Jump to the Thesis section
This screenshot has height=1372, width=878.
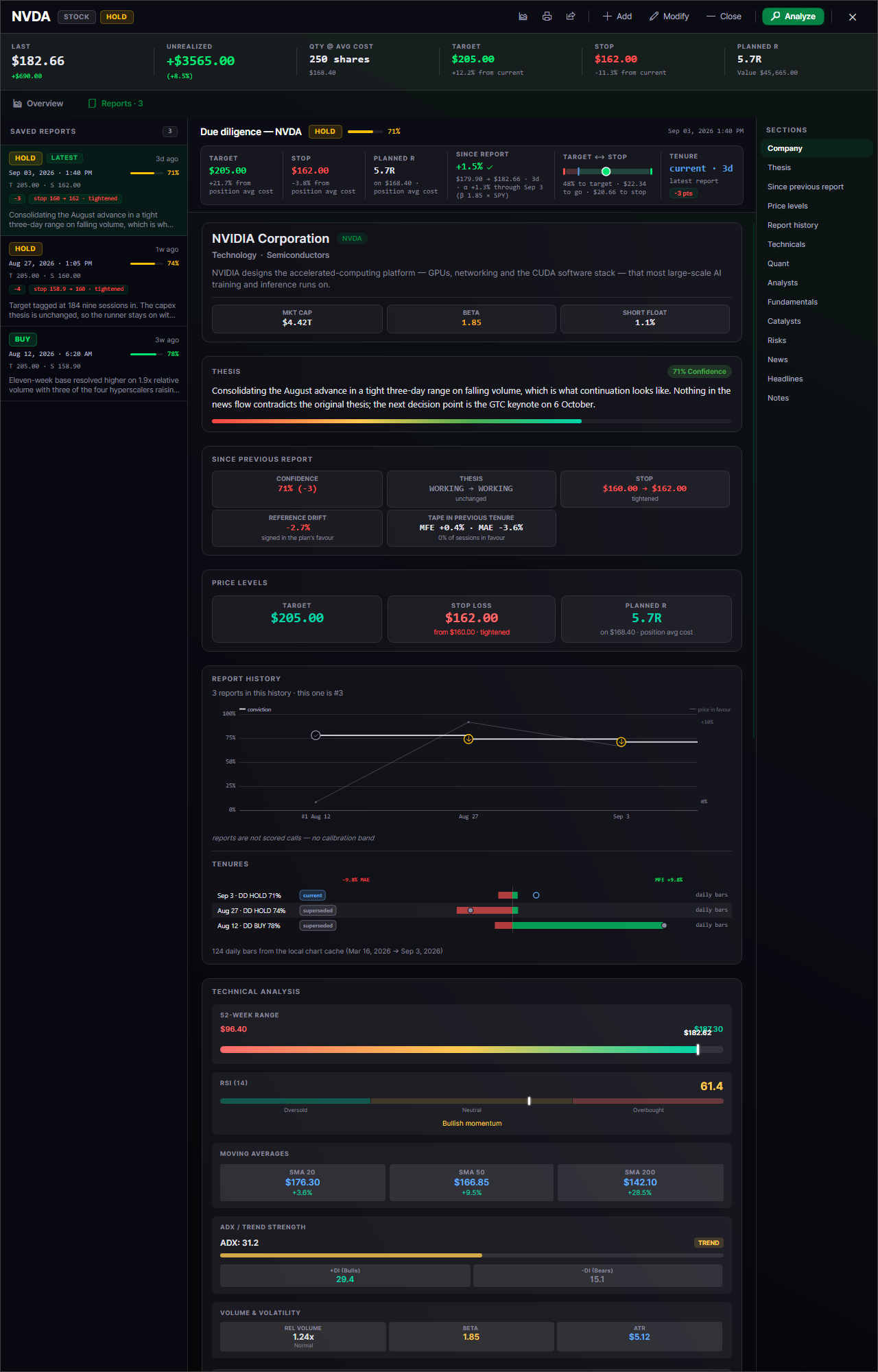816,167
